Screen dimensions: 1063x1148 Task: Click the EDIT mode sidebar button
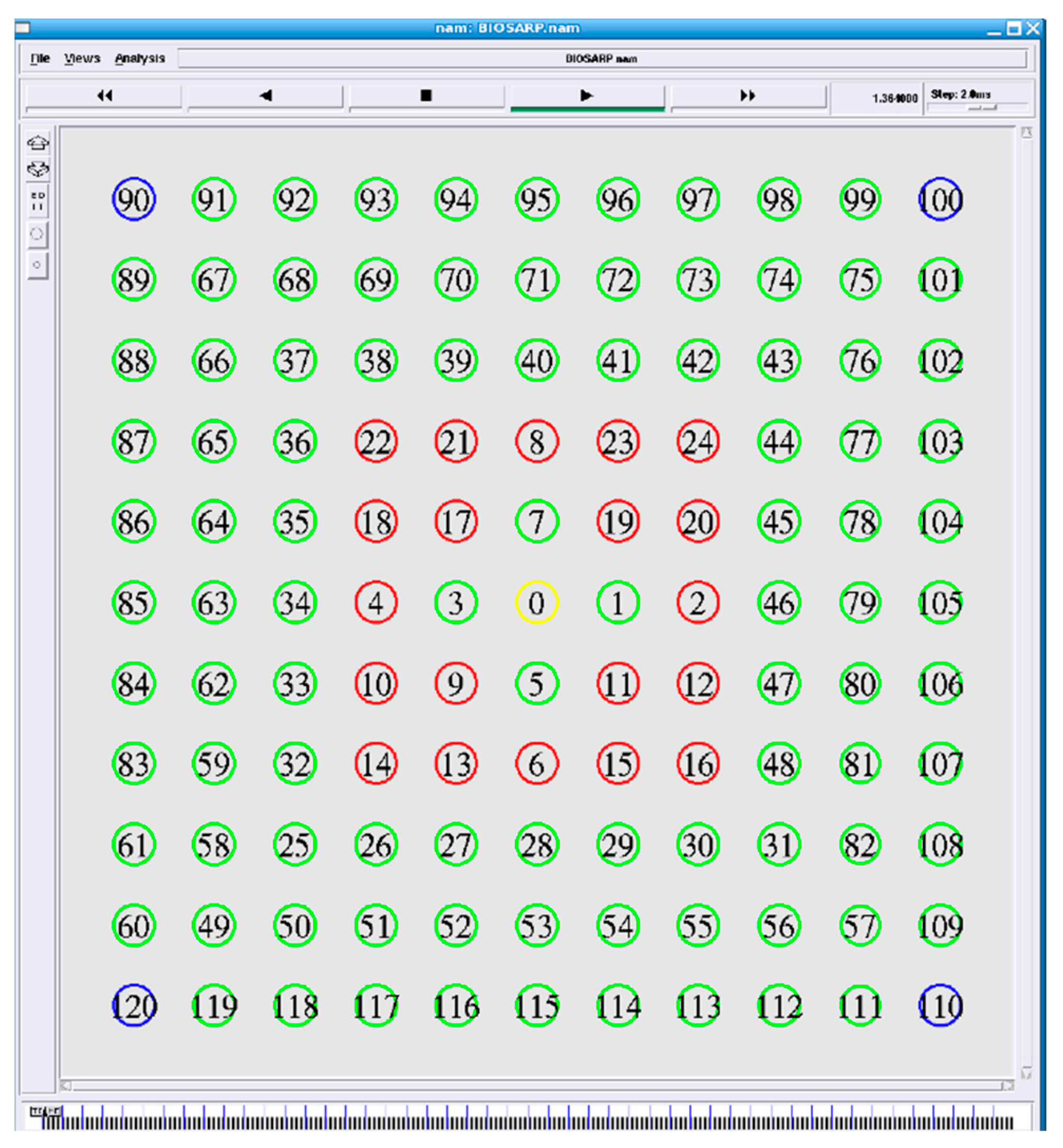coord(38,201)
